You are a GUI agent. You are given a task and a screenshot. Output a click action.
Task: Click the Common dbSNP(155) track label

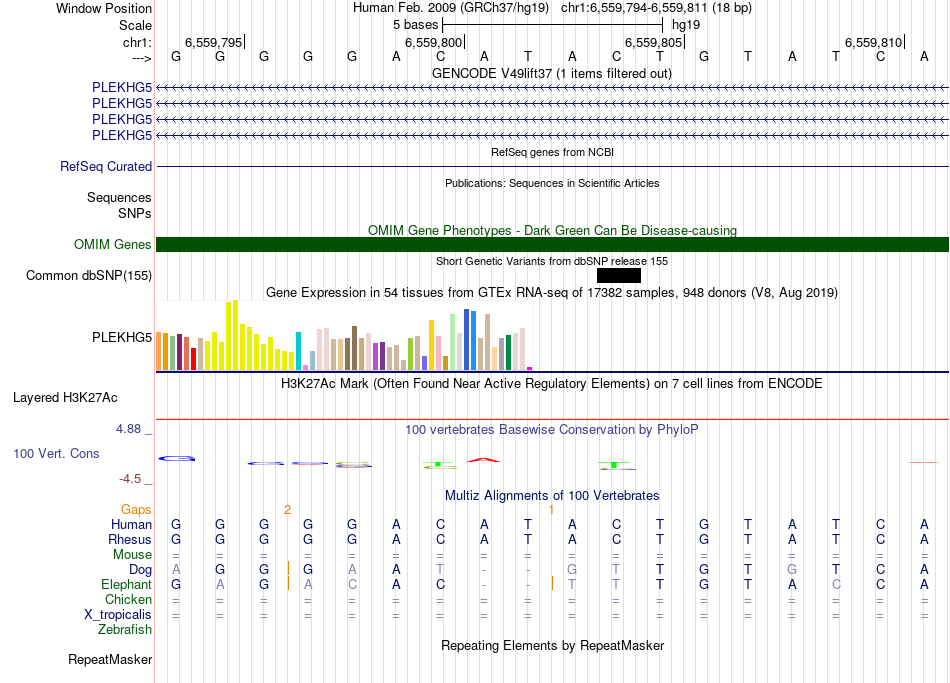point(88,275)
